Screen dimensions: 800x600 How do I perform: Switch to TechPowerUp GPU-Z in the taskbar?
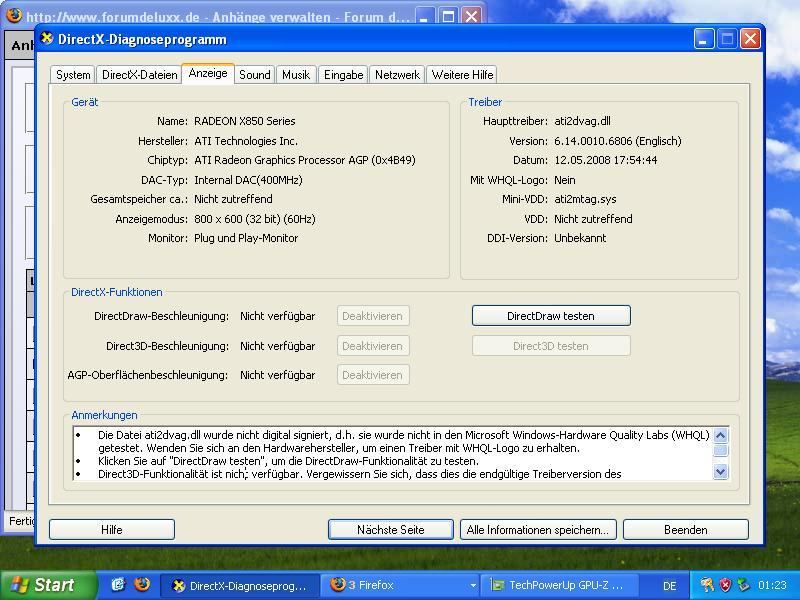pyautogui.click(x=560, y=585)
